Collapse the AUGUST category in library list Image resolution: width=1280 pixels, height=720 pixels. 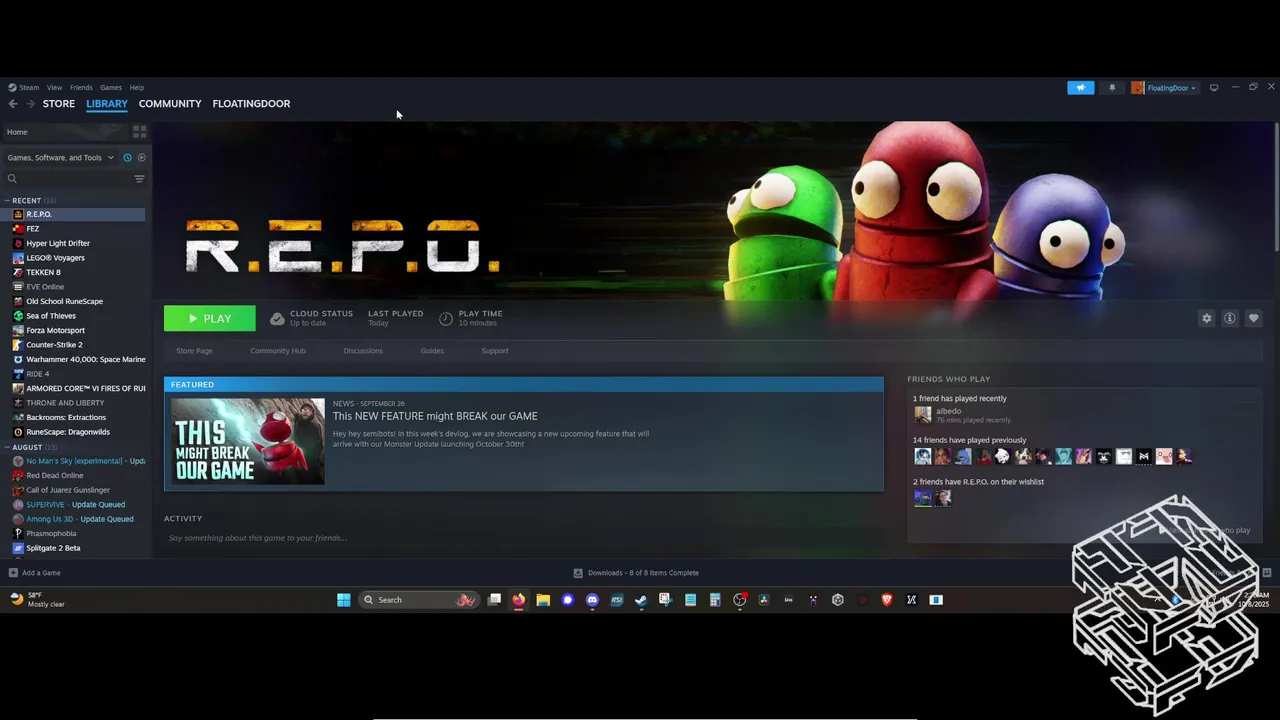tap(8, 447)
